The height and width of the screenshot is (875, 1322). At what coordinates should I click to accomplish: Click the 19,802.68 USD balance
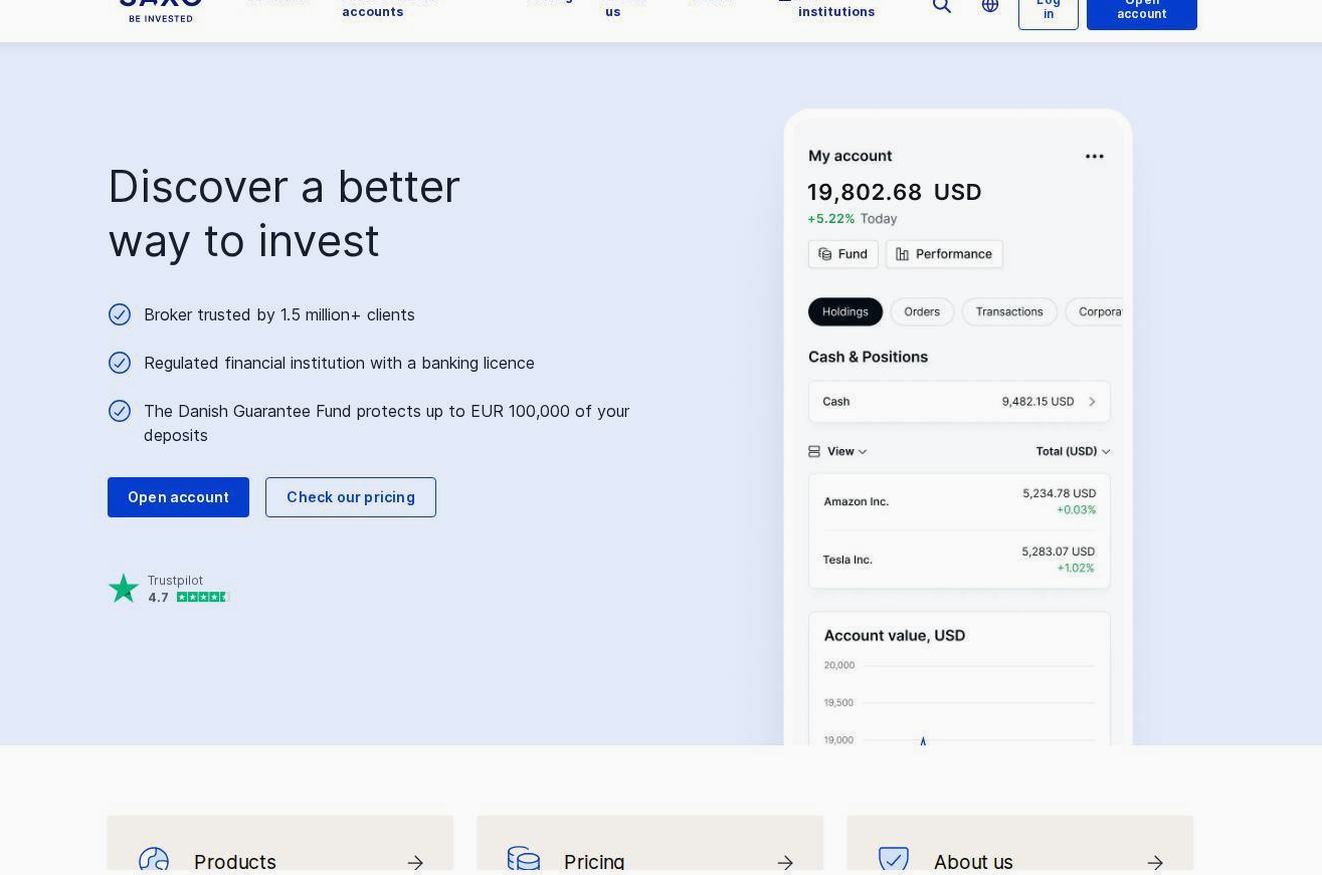pyautogui.click(x=894, y=192)
